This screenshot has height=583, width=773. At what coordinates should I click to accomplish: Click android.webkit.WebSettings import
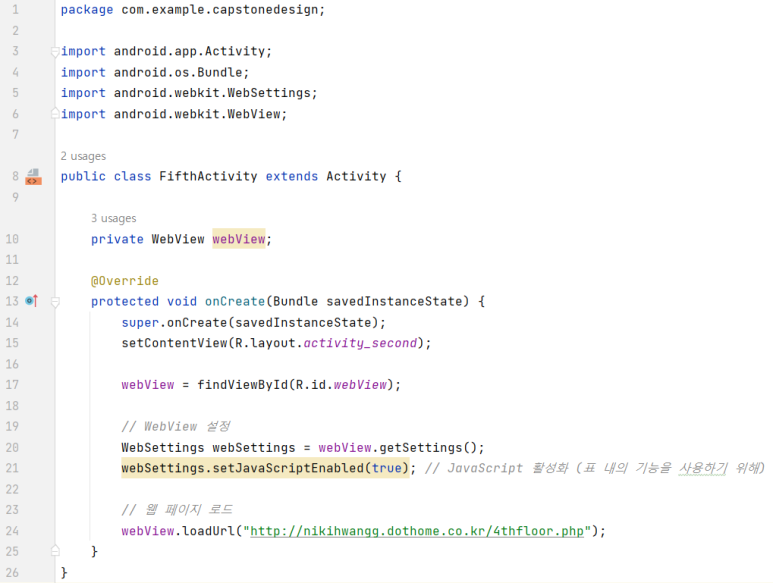212,93
